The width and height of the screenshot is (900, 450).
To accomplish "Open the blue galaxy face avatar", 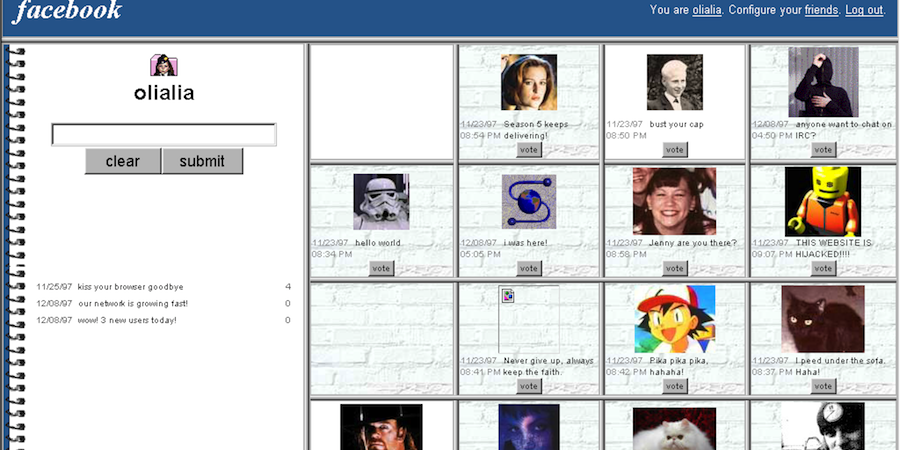I will point(529,427).
